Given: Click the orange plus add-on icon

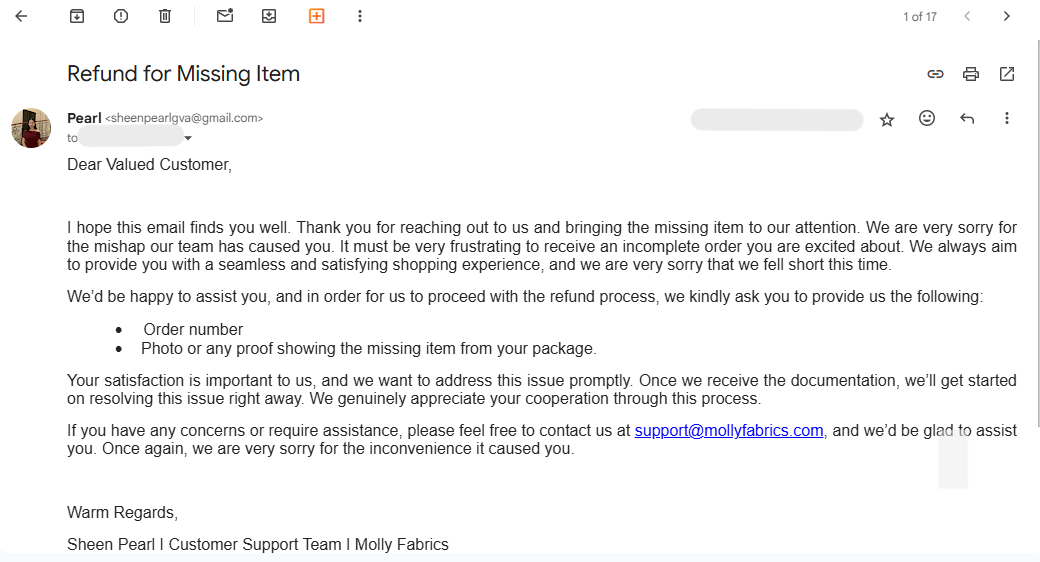Looking at the screenshot, I should 316,16.
